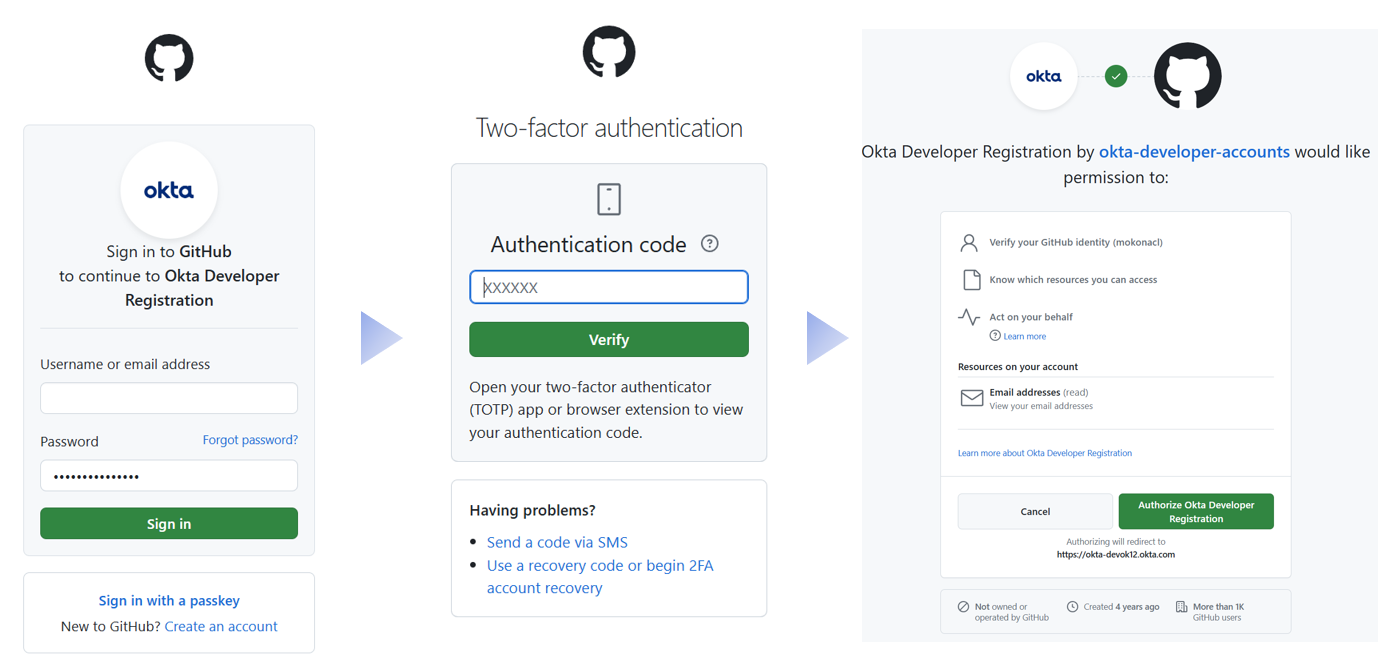Click the smartphone icon above the authentication code field
Viewport: 1379px width, 669px height.
608,199
